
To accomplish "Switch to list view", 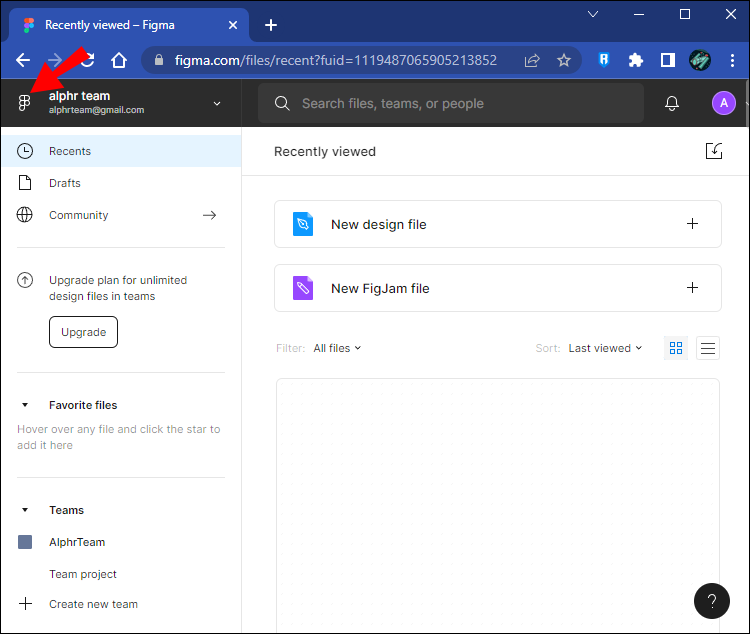I will tap(708, 348).
